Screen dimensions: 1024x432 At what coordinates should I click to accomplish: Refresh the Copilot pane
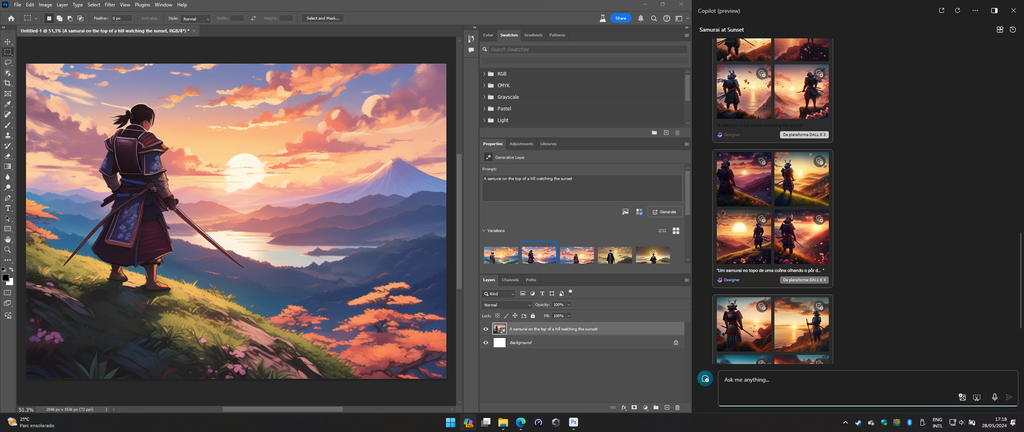[958, 10]
